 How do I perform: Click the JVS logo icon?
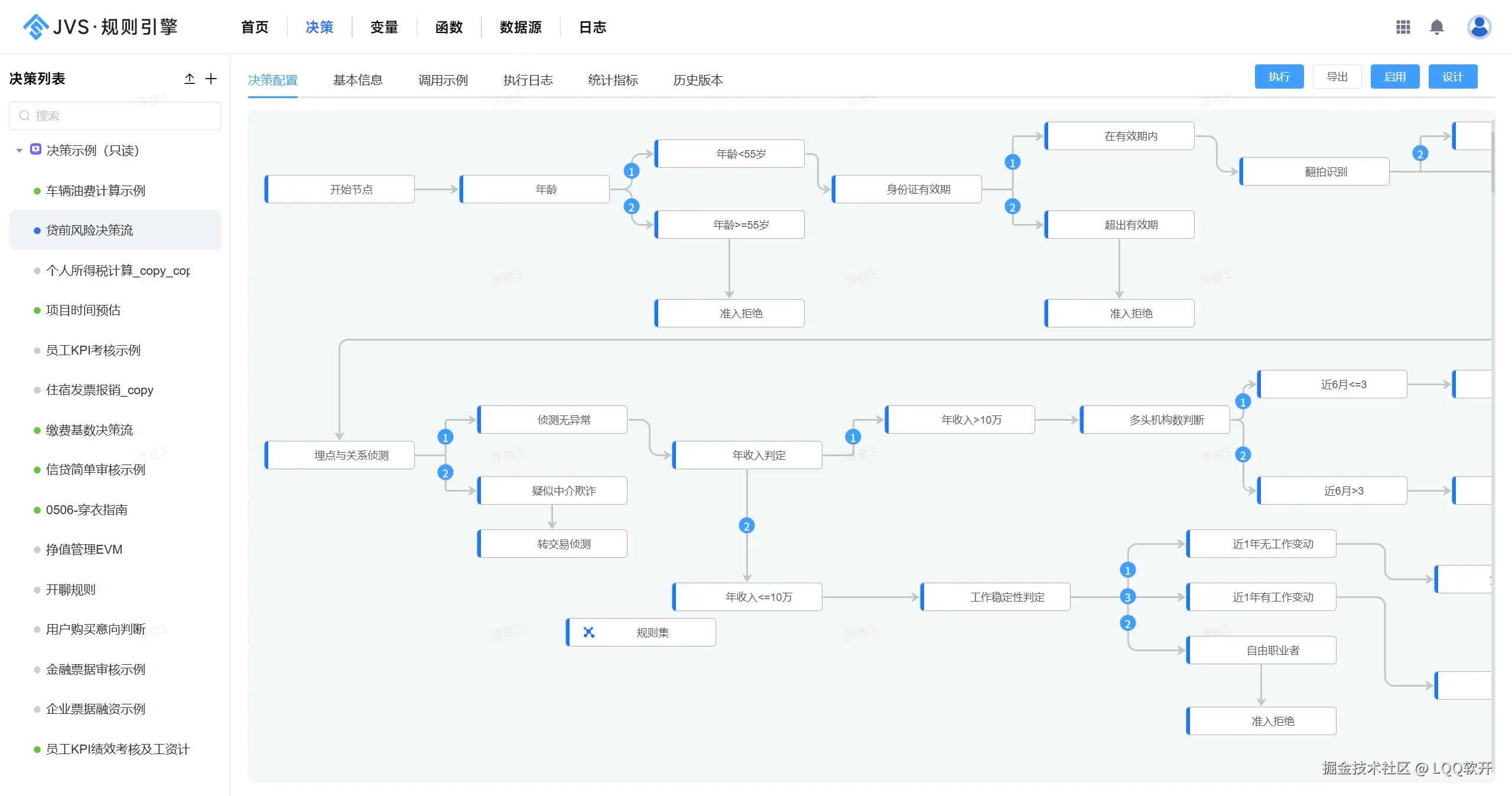(x=35, y=27)
